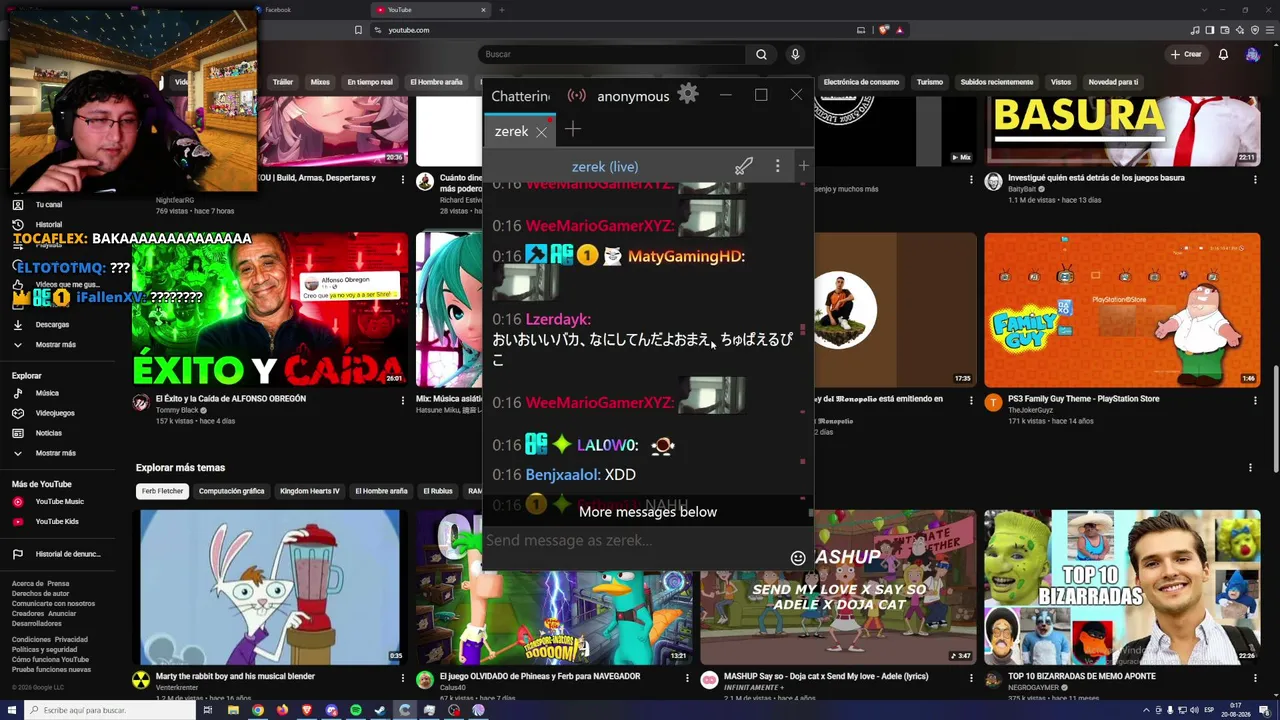Bookmark this page in the browser
1280x720 pixels.
[358, 30]
